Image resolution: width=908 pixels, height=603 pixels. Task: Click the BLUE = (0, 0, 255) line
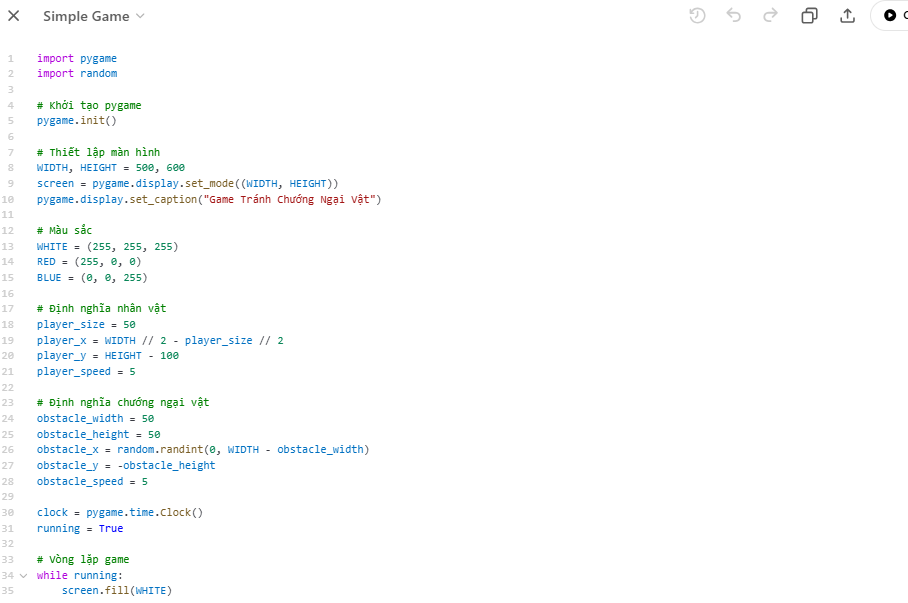tap(92, 278)
